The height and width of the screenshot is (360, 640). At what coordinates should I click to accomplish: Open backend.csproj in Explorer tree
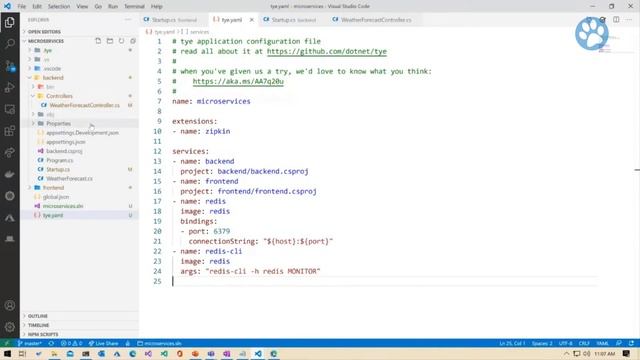click(64, 151)
